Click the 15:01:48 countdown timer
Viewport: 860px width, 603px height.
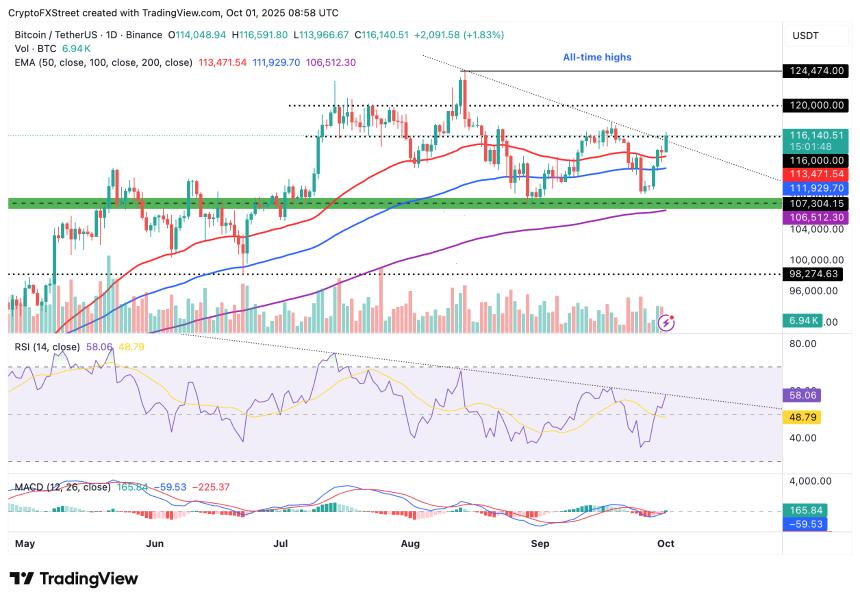(x=816, y=145)
